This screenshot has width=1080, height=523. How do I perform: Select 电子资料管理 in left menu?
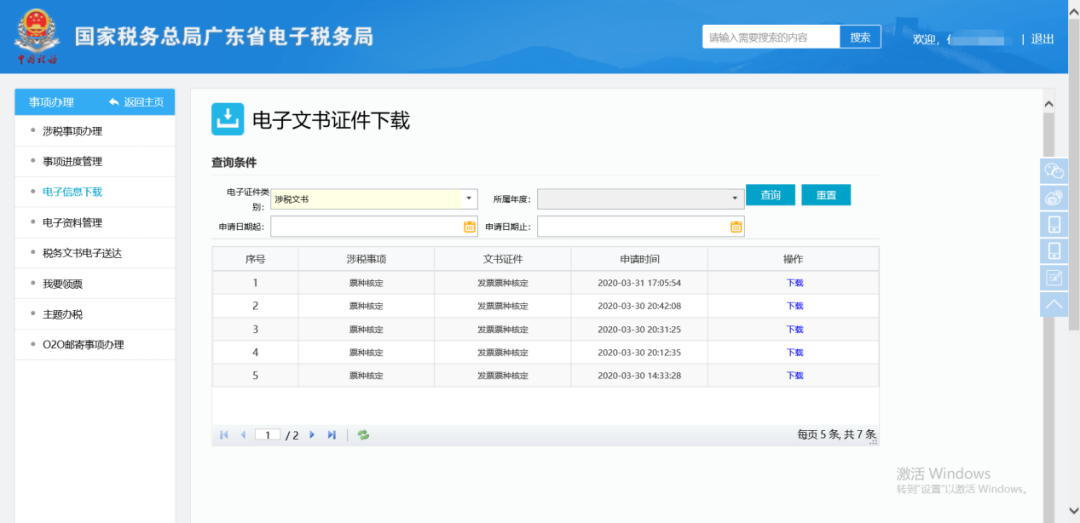[x=72, y=223]
